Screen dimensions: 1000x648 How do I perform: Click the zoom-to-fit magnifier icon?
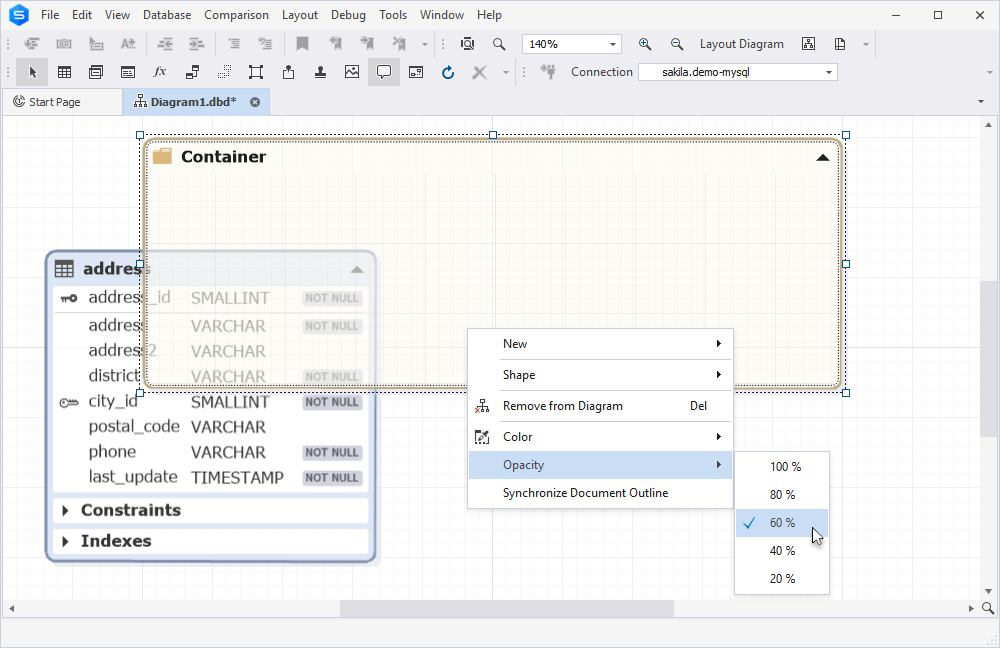[467, 44]
